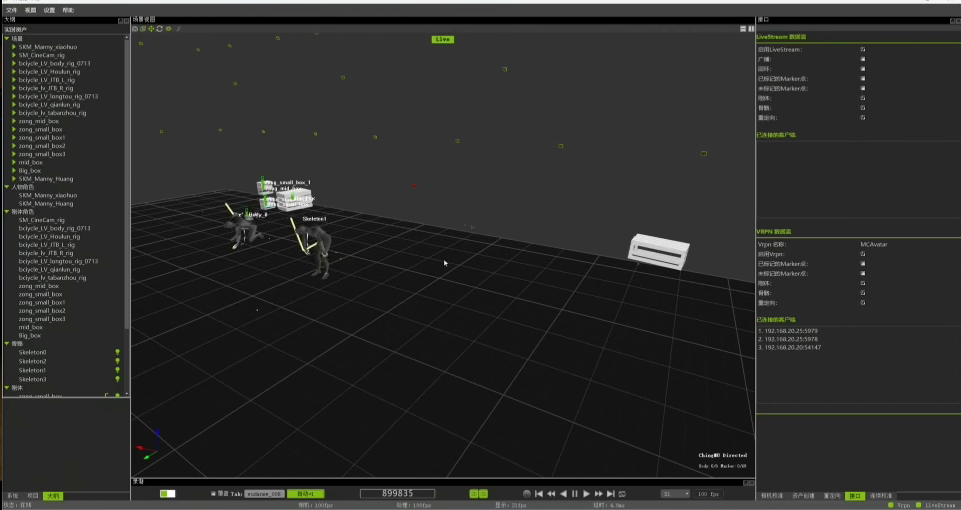Click the light bulb icon beside Skeleton0
This screenshot has height=510, width=961.
tap(117, 353)
